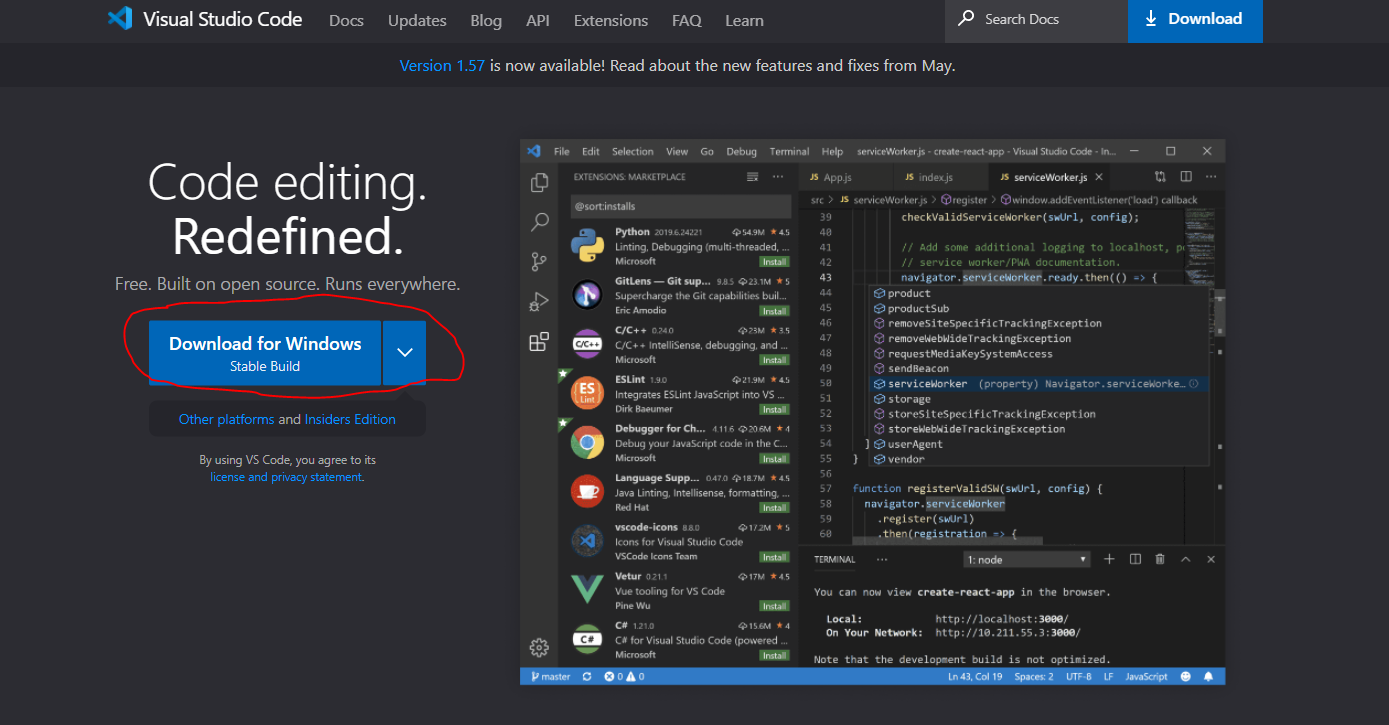Open the 1: node terminal dropdown

[1027, 560]
